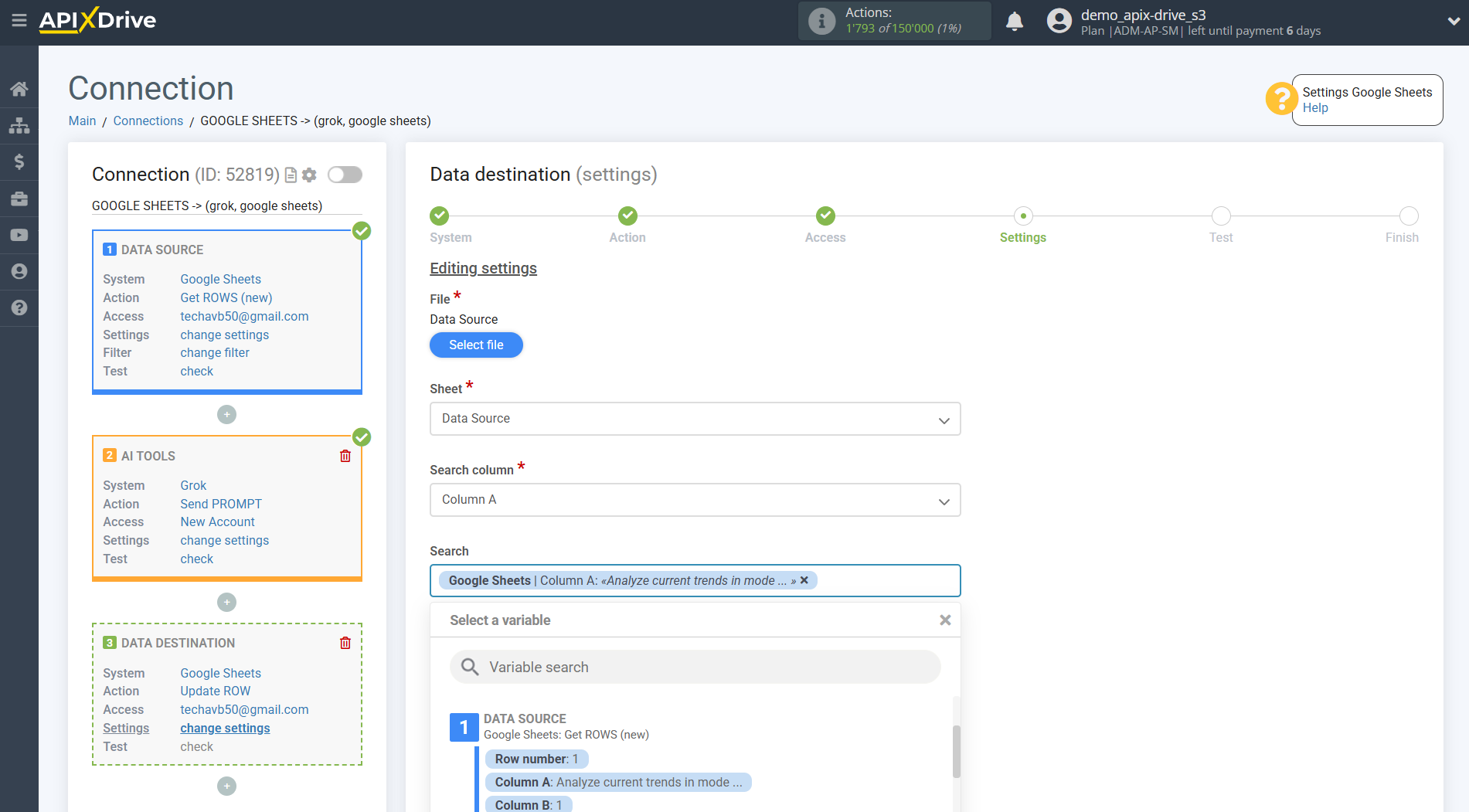Open the Connections breadcrumb link
Viewport: 1469px width, 812px height.
pyautogui.click(x=148, y=121)
